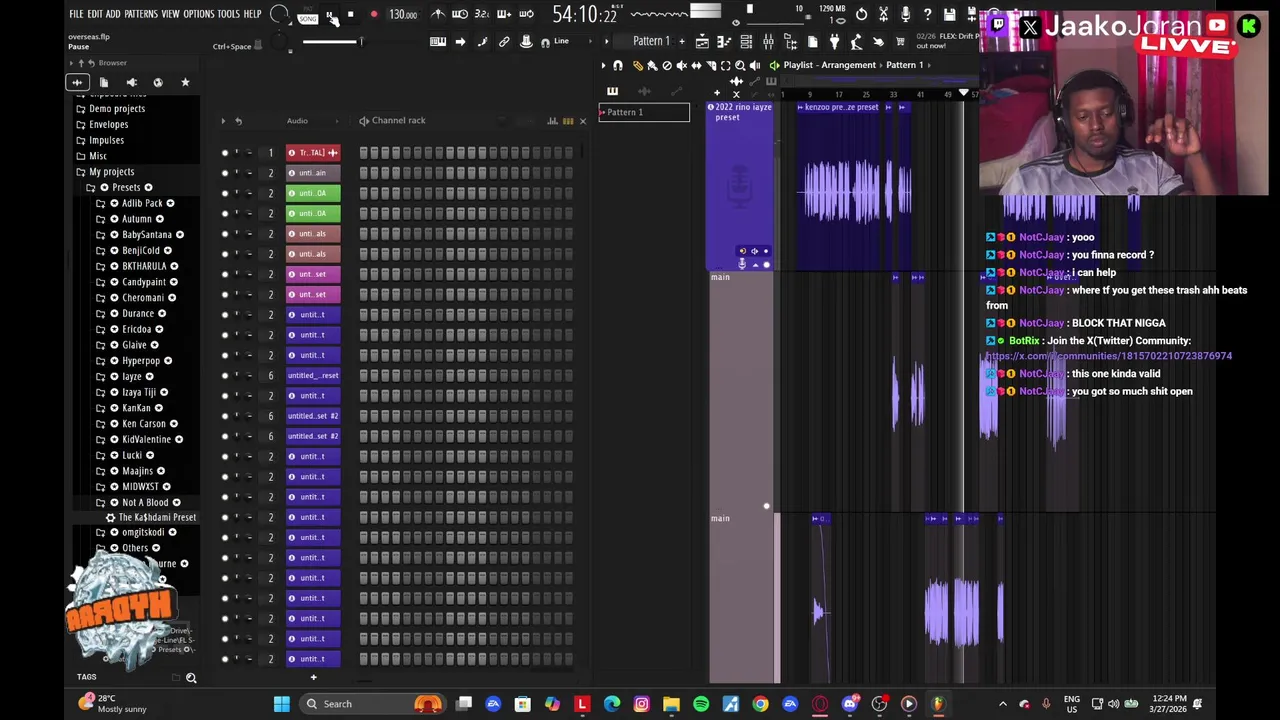Image resolution: width=1280 pixels, height=720 pixels.
Task: Select the playlist Slip tool
Action: click(696, 65)
